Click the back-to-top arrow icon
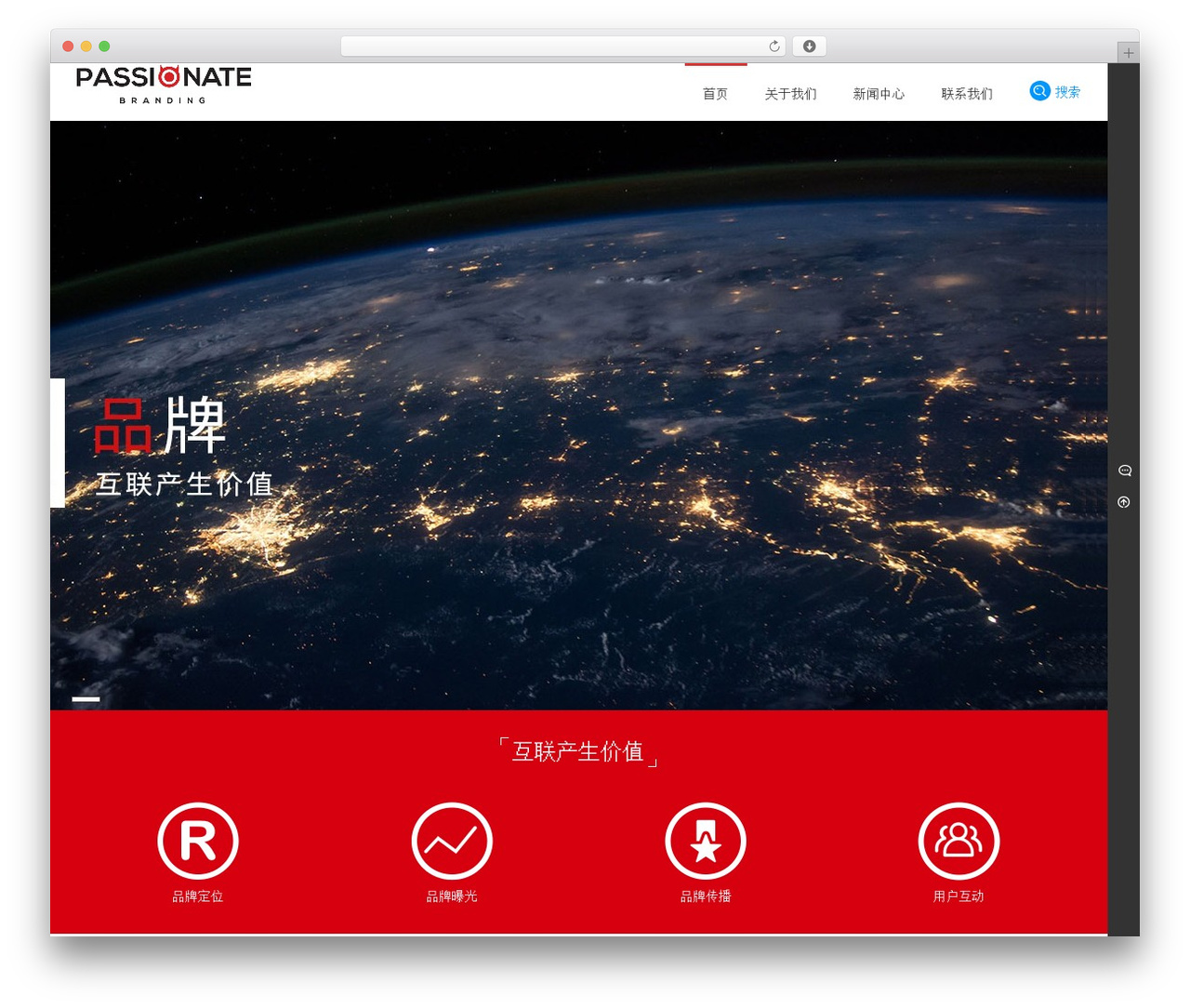Viewport: 1190px width, 1008px height. [x=1124, y=502]
